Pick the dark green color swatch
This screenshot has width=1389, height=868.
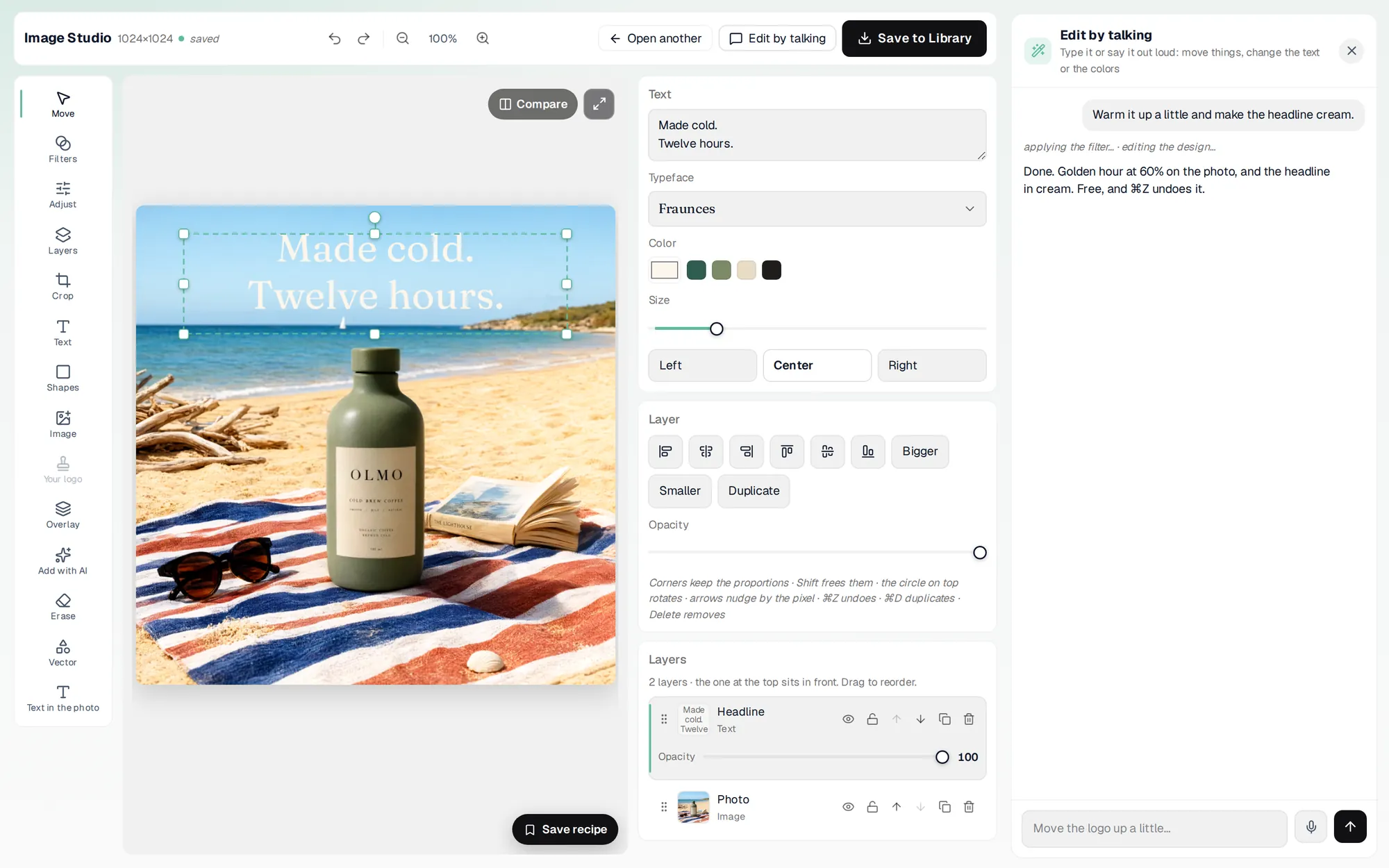coord(696,270)
